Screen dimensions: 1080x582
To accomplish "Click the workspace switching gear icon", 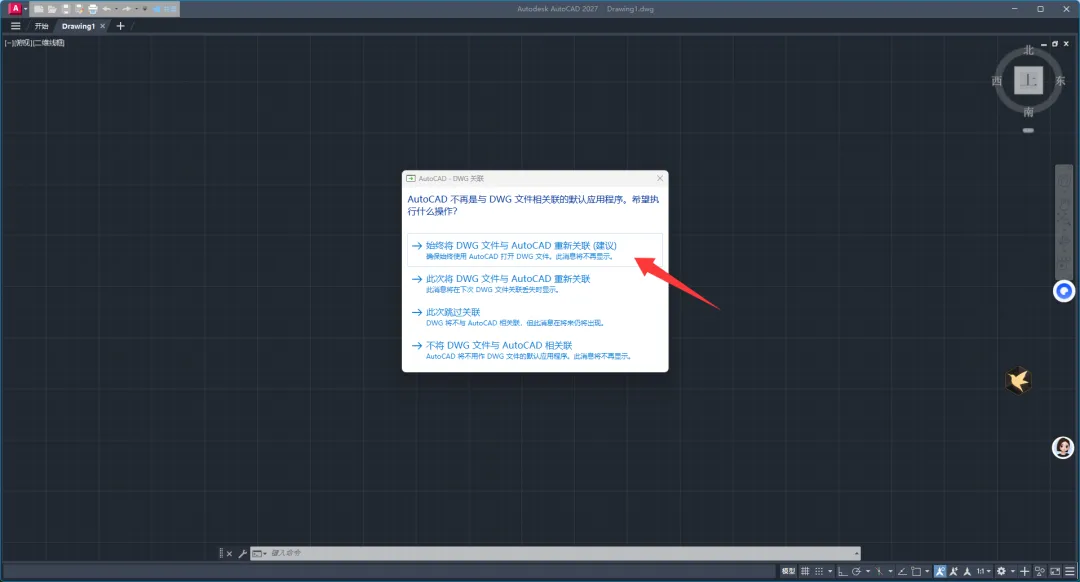I will (1001, 571).
